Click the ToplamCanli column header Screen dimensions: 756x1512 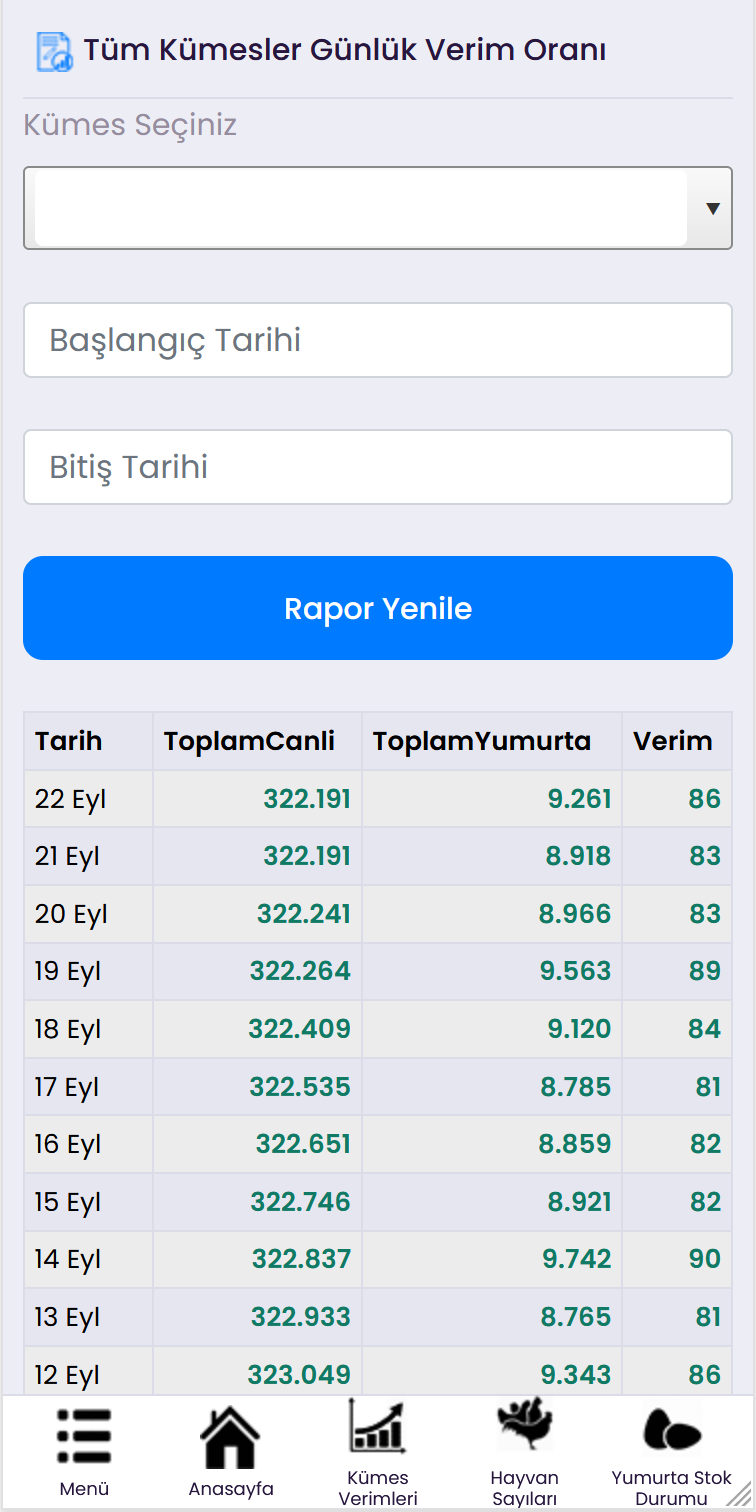tap(249, 741)
